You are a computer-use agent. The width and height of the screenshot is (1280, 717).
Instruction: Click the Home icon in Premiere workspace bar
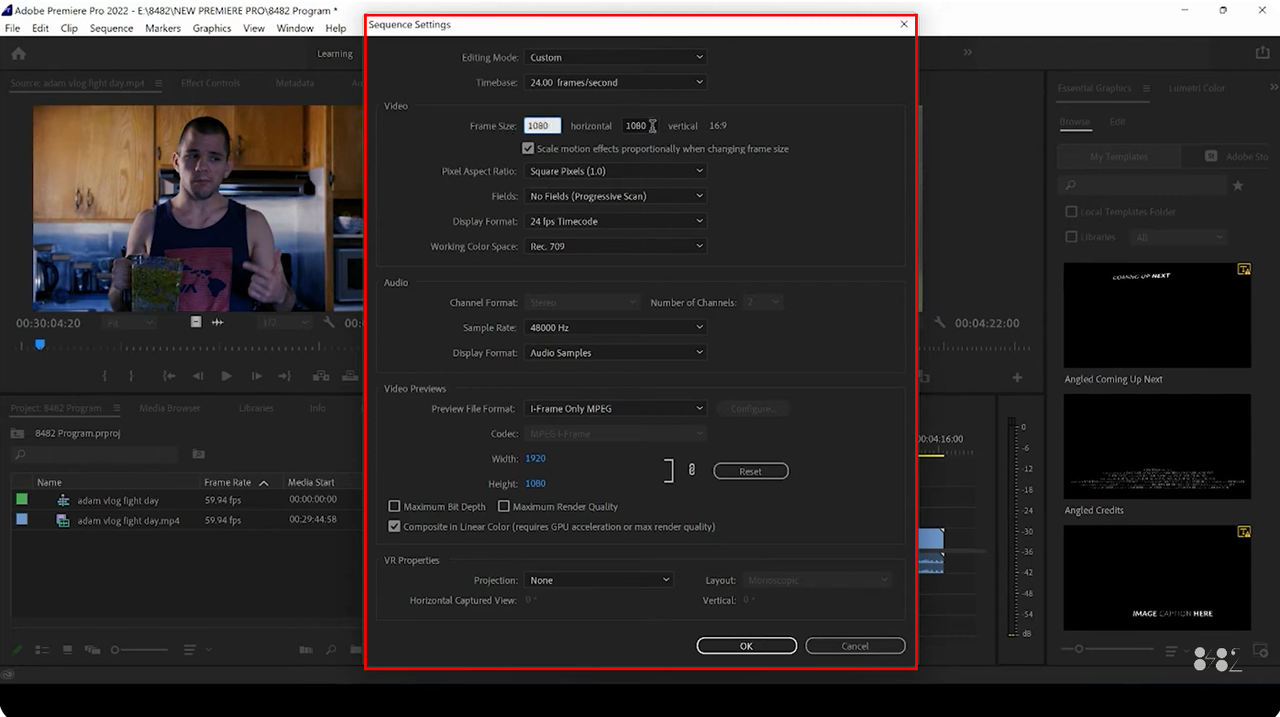coord(18,53)
